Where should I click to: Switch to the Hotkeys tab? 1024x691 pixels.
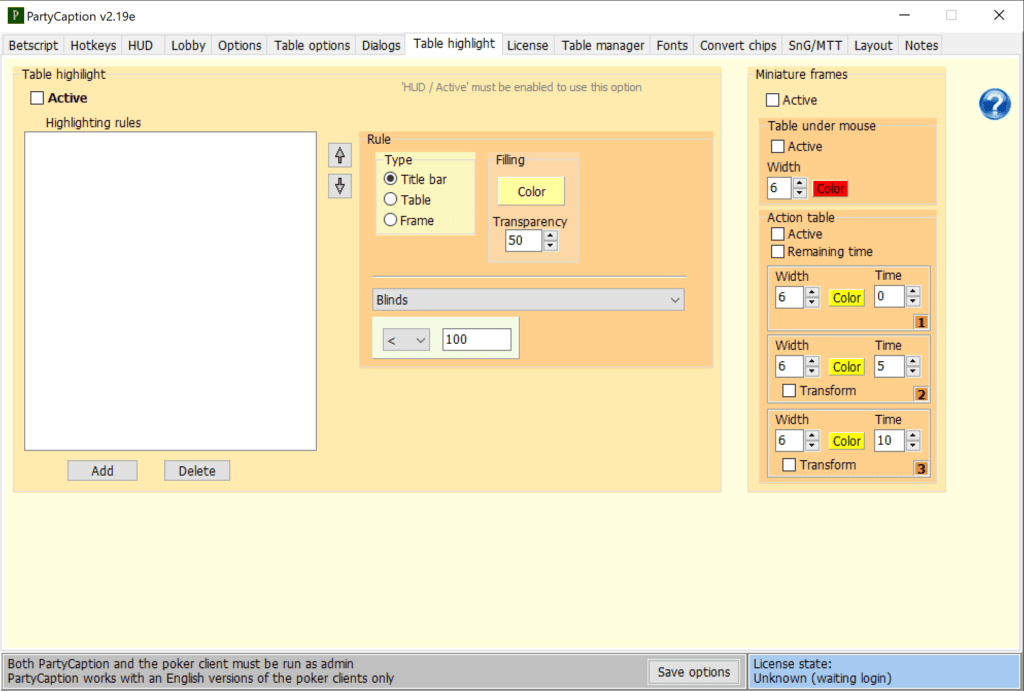(x=93, y=45)
